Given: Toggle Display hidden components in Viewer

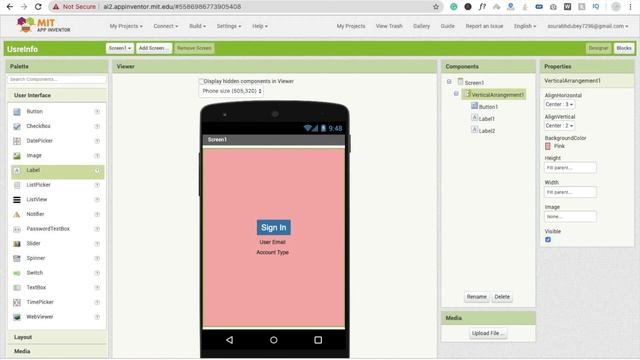Looking at the screenshot, I should (x=201, y=81).
